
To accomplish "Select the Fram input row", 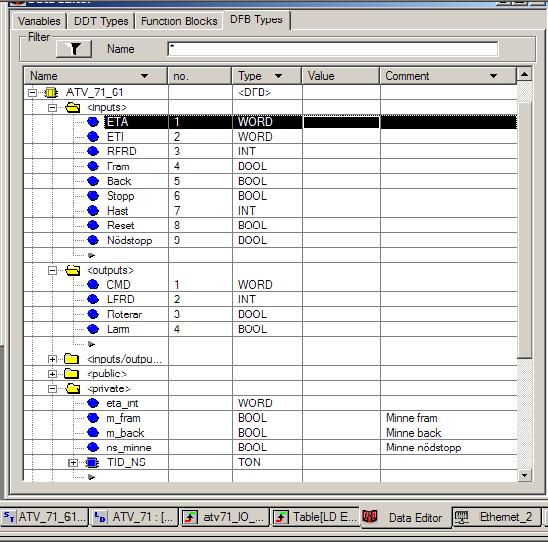I will coord(270,166).
